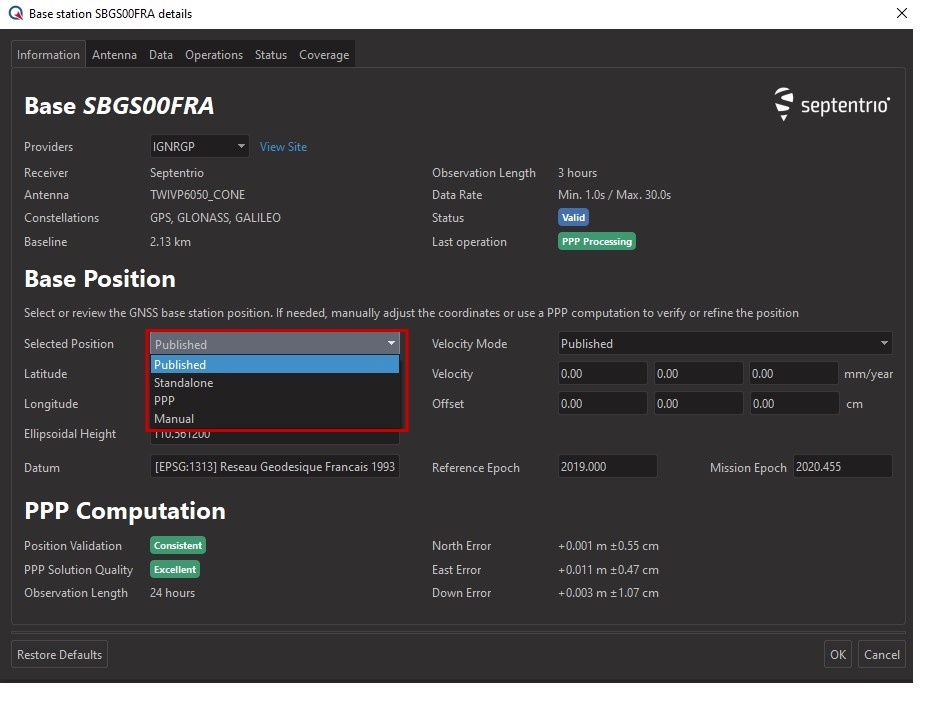
Task: Open the Velocity Mode dropdown
Action: [725, 344]
